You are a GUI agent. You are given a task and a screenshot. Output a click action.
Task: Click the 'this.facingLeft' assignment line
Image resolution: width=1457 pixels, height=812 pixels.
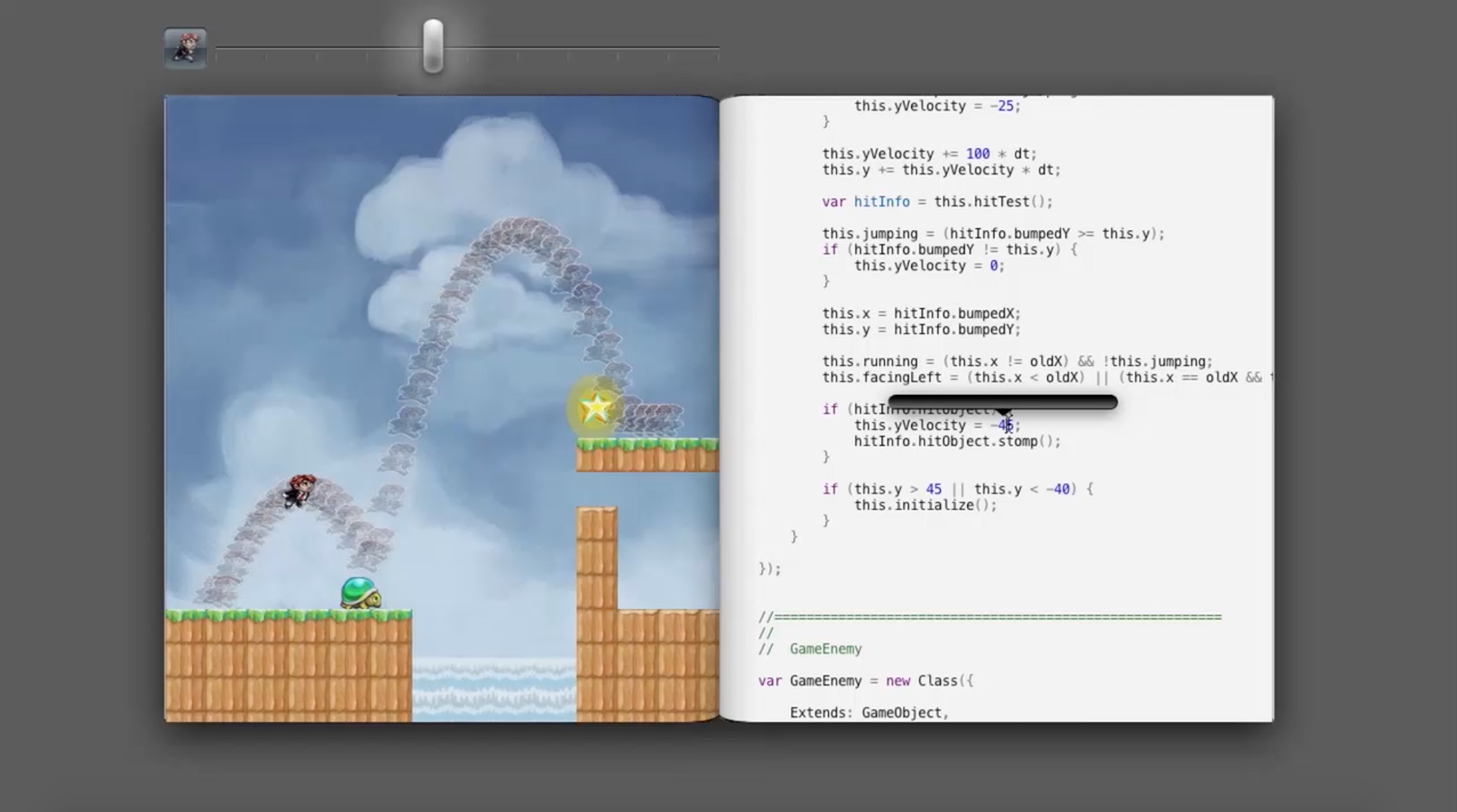[x=1047, y=377]
